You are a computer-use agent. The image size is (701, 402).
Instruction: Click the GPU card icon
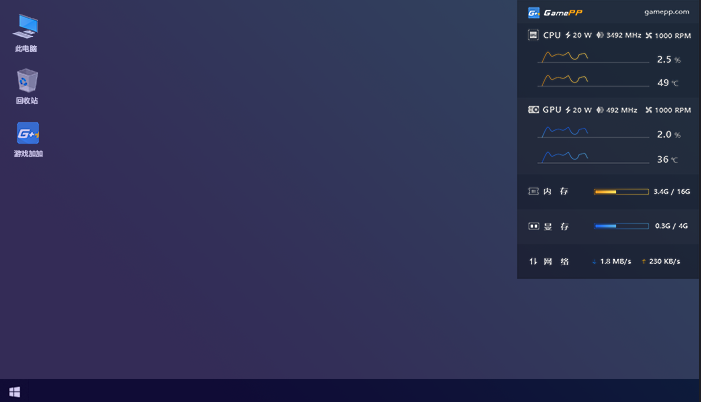(x=534, y=110)
